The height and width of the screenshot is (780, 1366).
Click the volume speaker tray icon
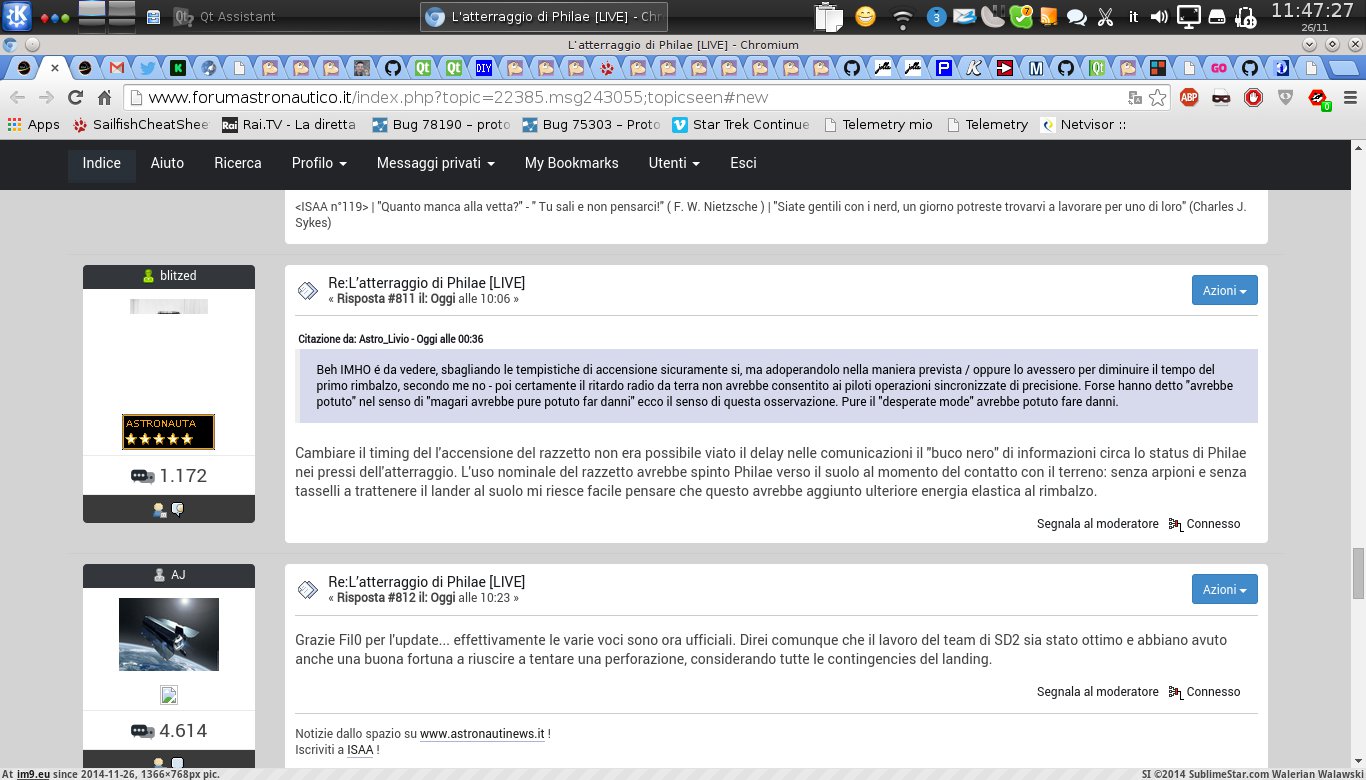[x=1159, y=16]
